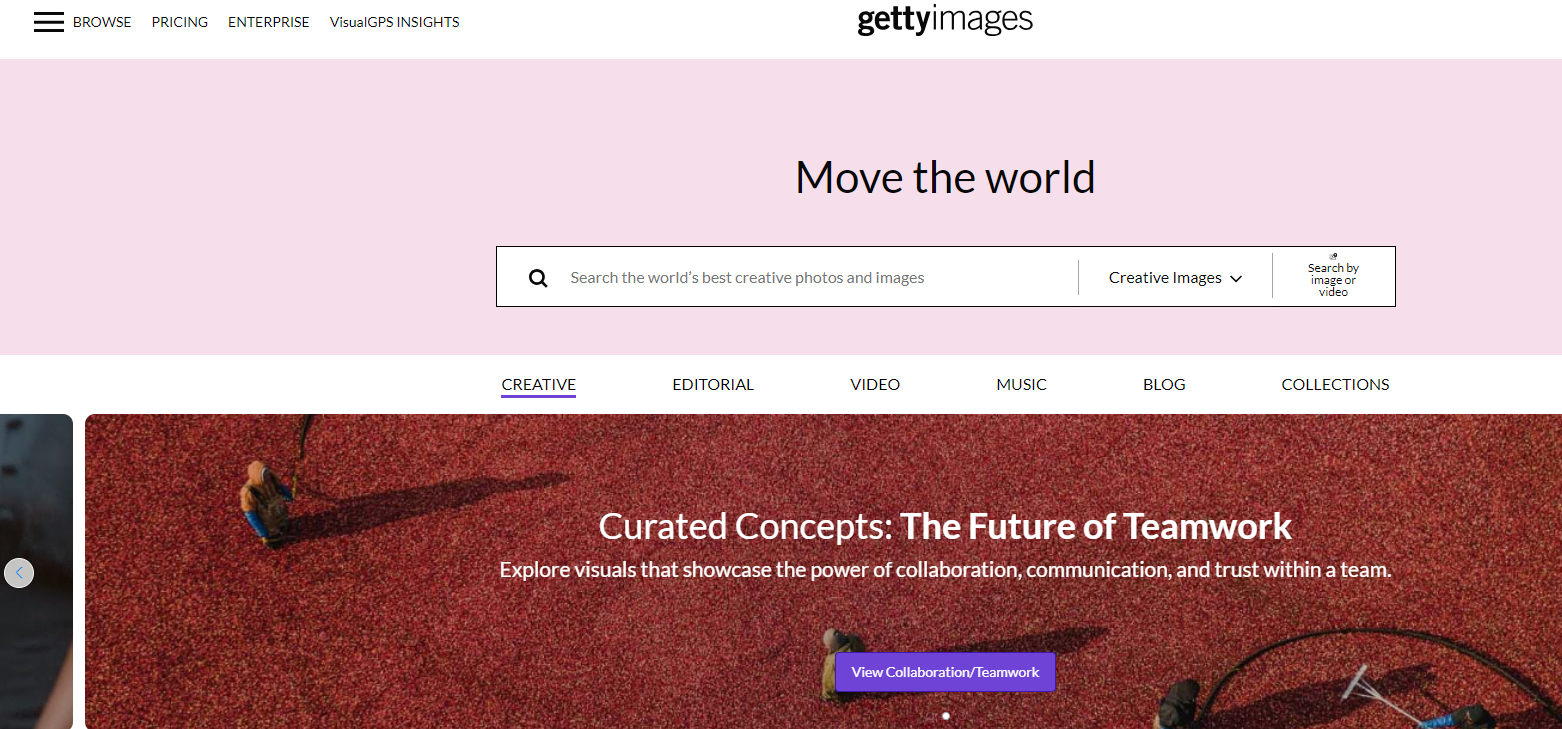
Task: Open the PRICING page
Action: (180, 22)
